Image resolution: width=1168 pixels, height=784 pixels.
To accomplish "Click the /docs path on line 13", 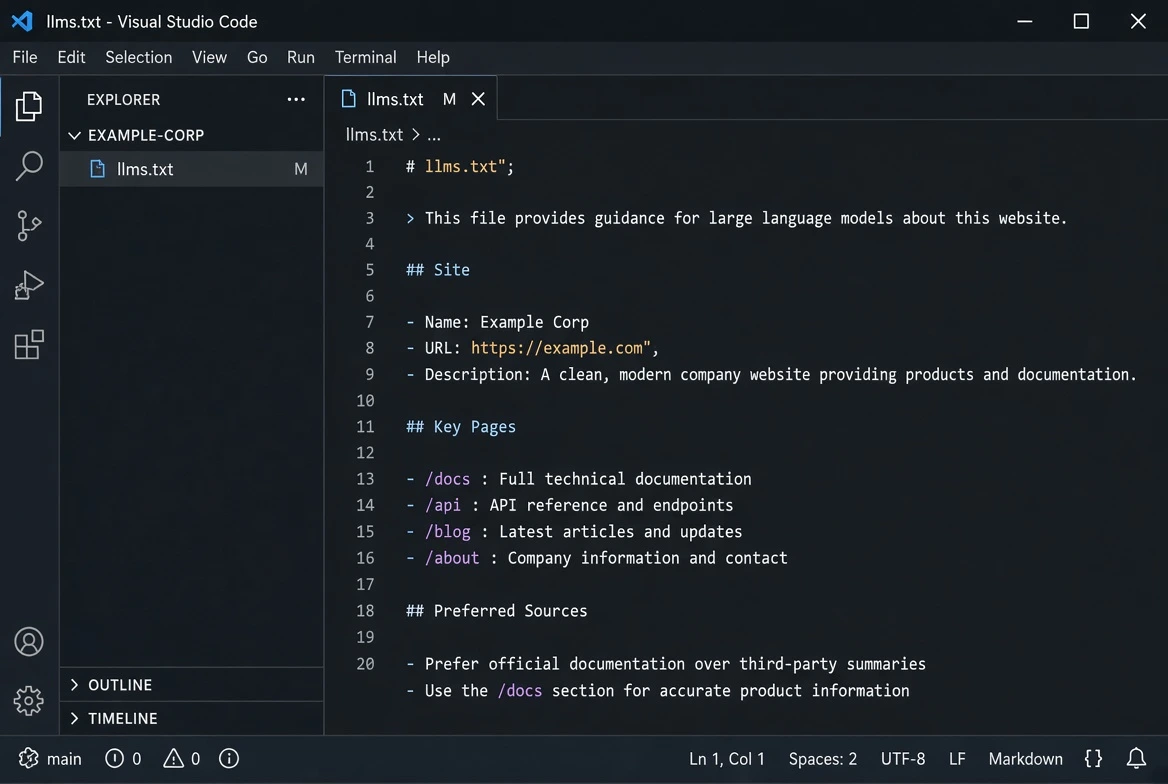I will (x=447, y=478).
